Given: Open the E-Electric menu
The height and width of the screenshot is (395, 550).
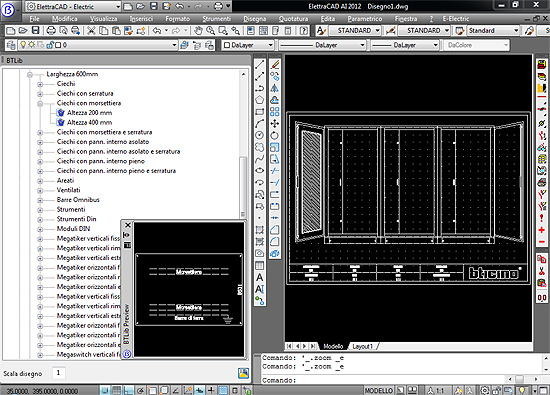Looking at the screenshot, I should pos(456,19).
